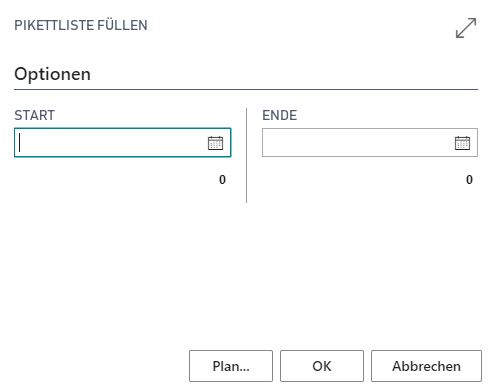Open the ENDE date calendar picker

coord(462,143)
